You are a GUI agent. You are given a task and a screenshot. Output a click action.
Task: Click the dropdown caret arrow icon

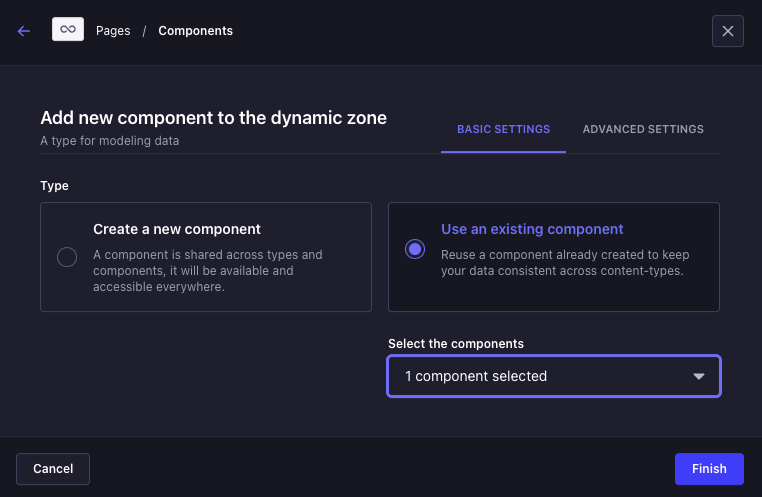click(x=699, y=377)
